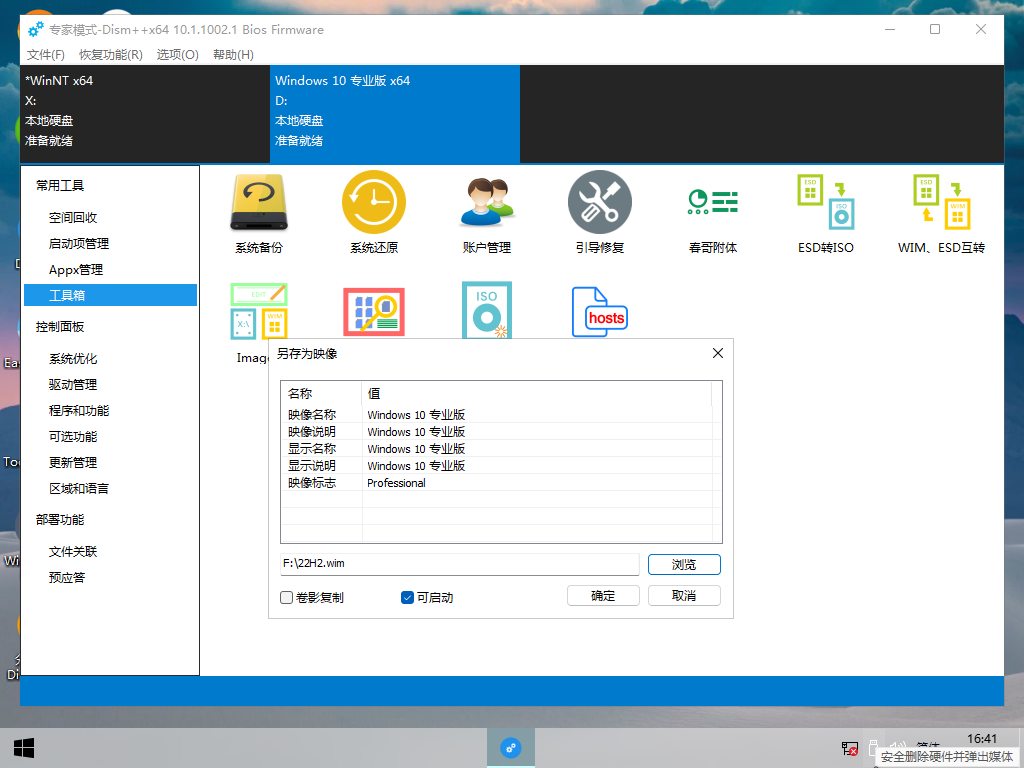
Task: Enable the 卷影复制 checkbox
Action: [x=286, y=598]
